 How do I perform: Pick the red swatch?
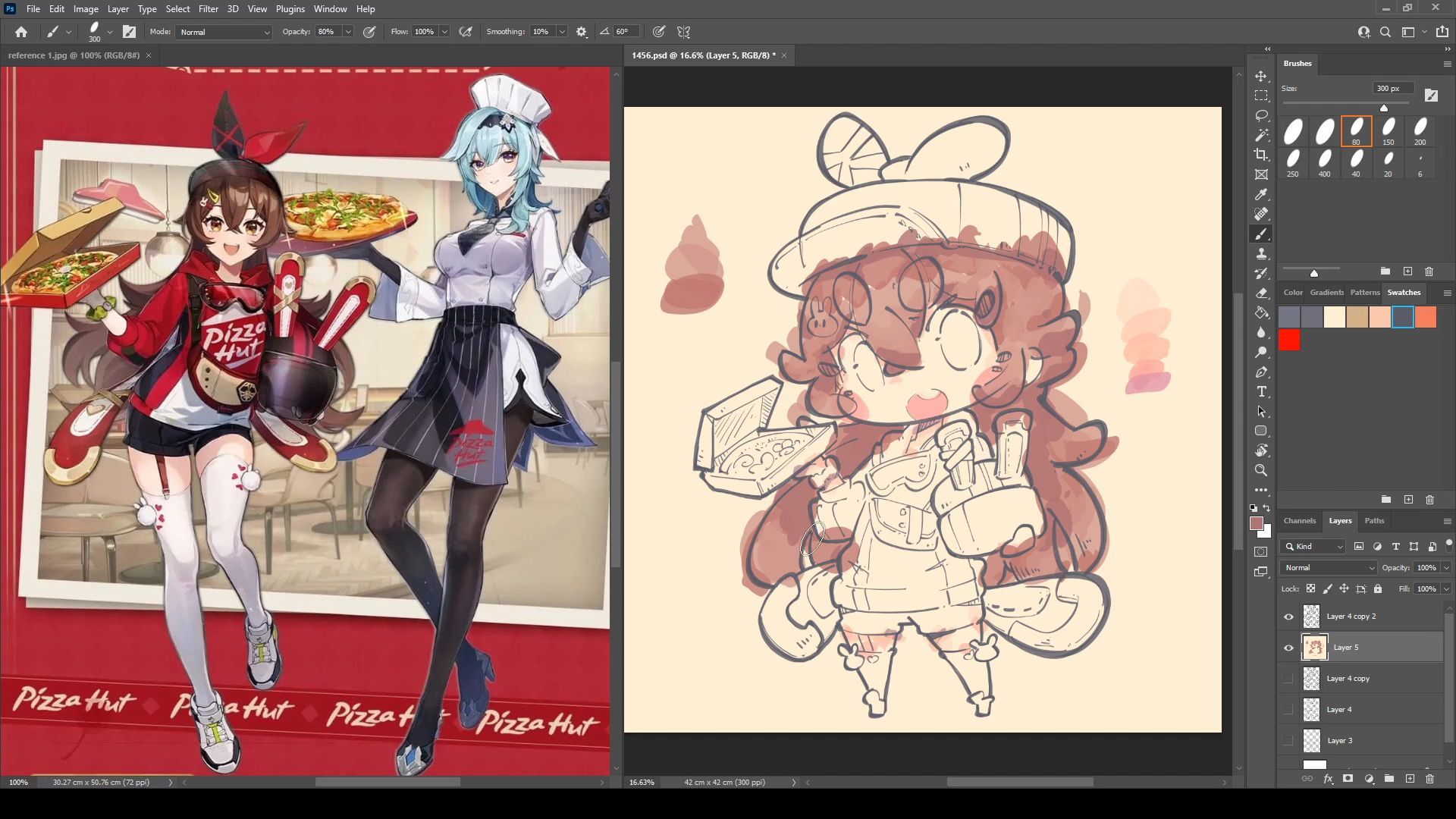click(1289, 340)
